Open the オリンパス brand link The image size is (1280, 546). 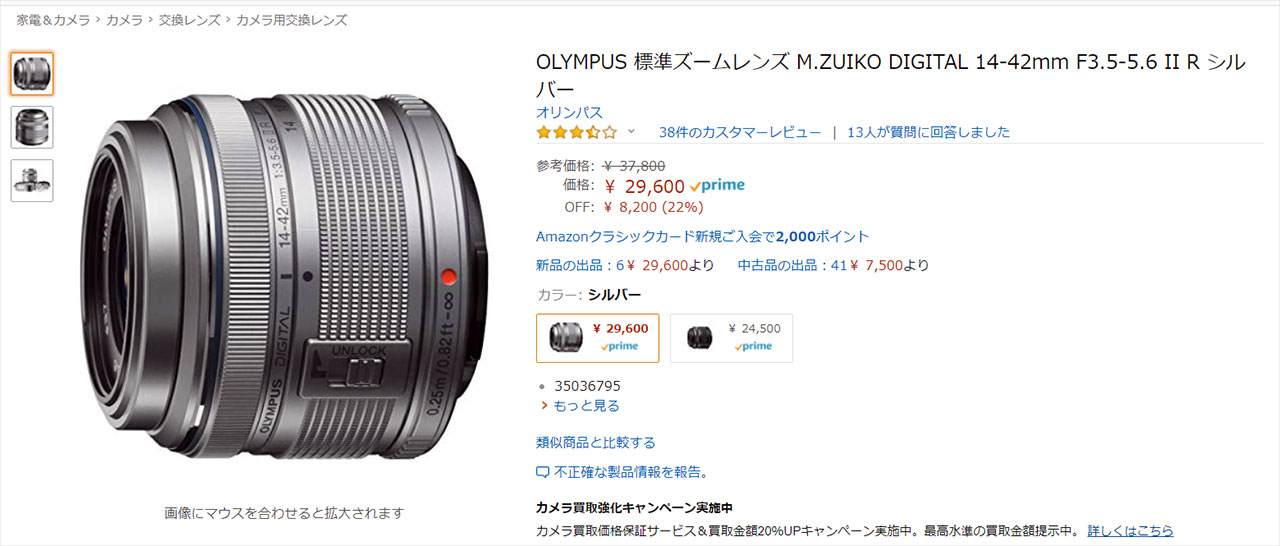(x=570, y=112)
